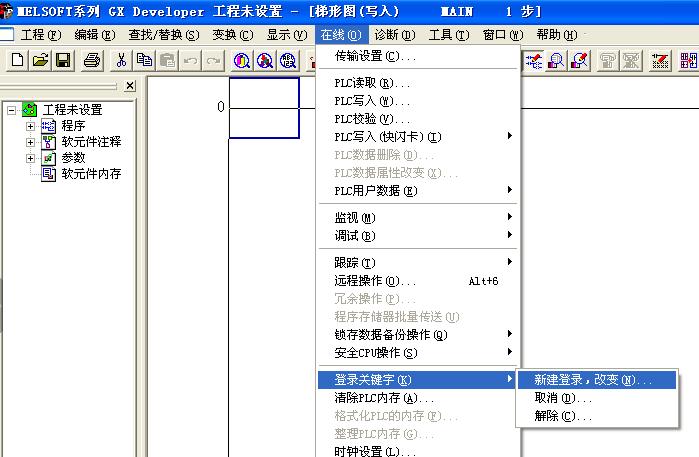Click the Copy toolbar icon
Viewport: 699px width, 457px height.
pos(145,61)
